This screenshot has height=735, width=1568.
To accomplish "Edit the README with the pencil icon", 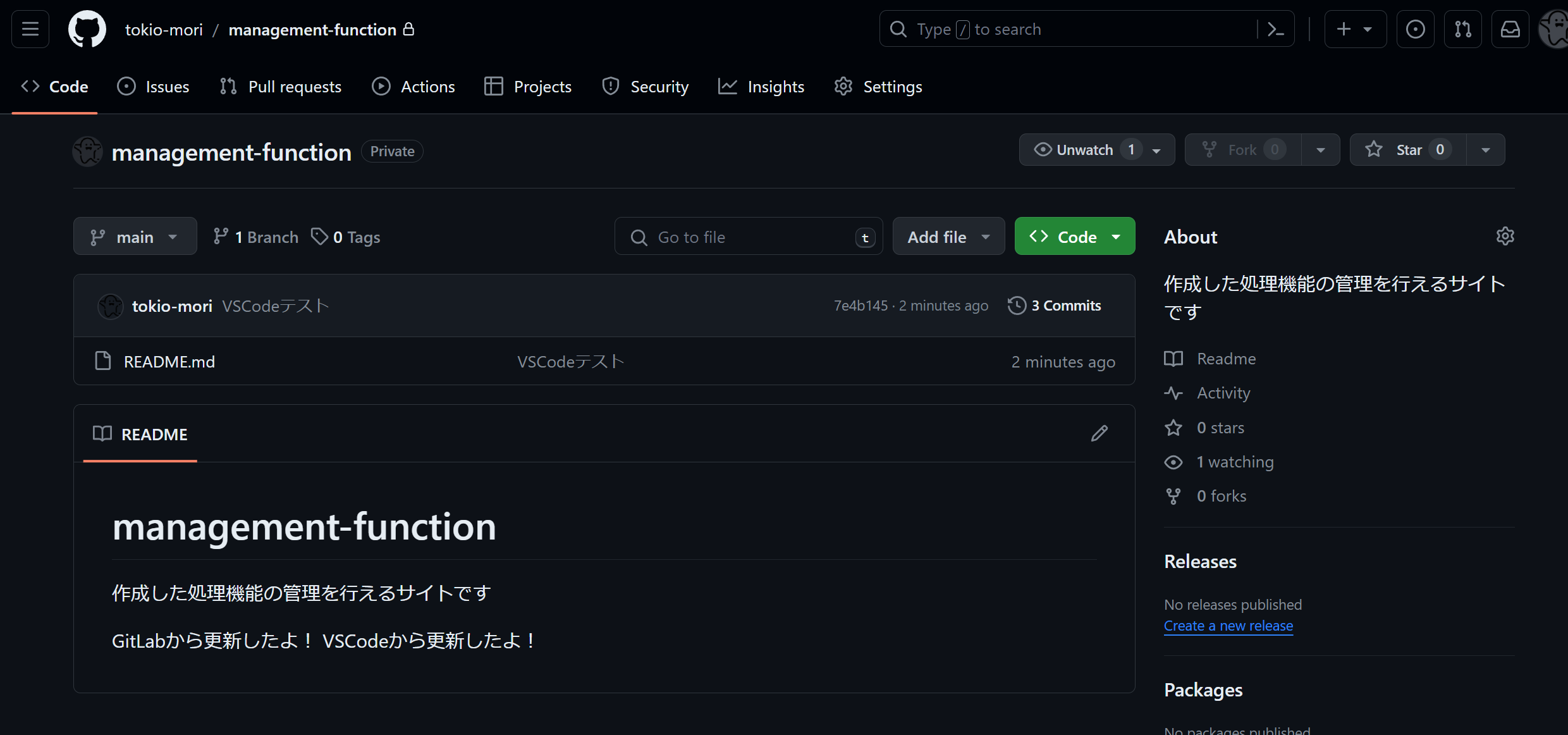I will point(1099,433).
